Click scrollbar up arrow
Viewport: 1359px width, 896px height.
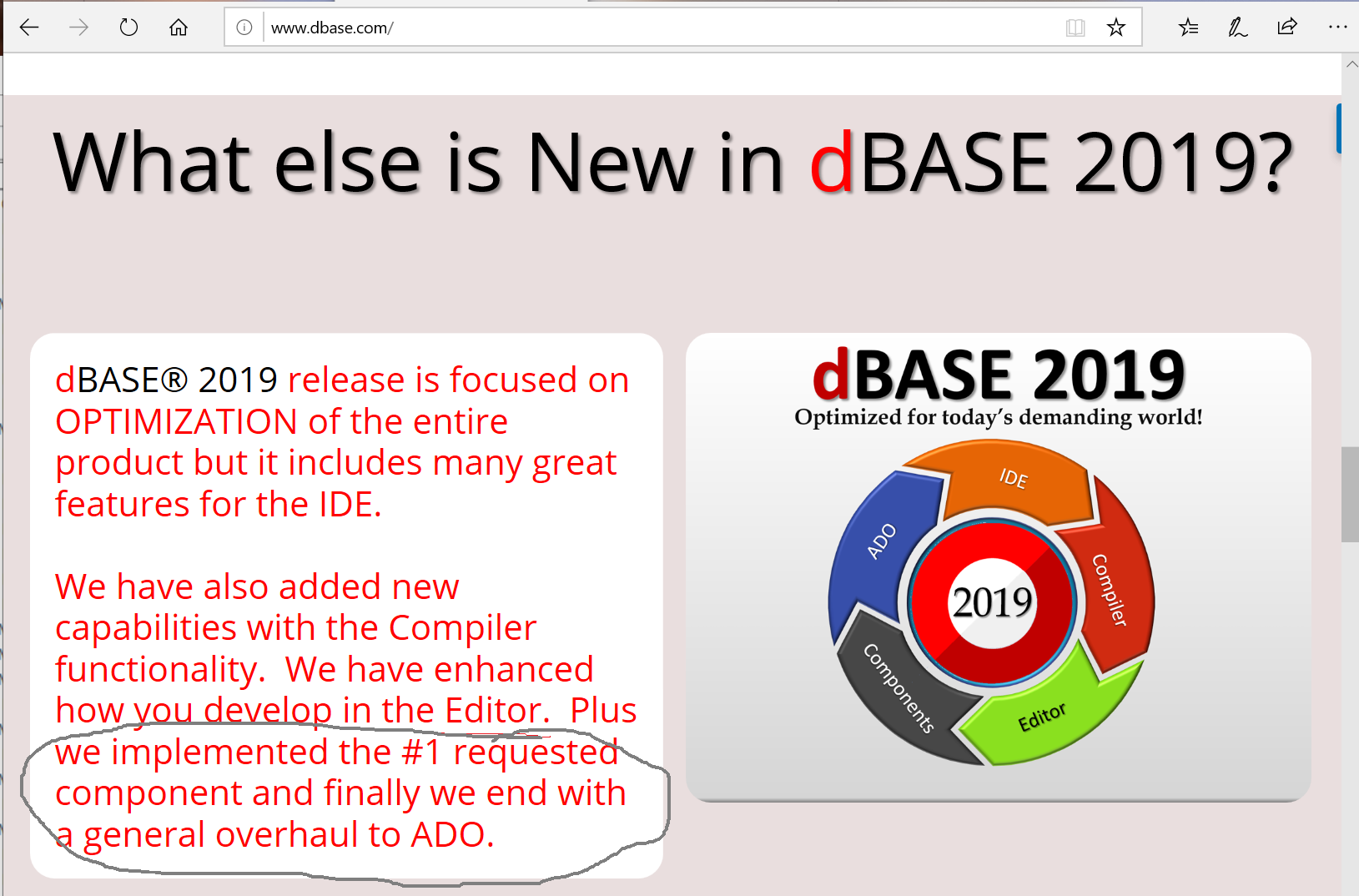[1351, 64]
